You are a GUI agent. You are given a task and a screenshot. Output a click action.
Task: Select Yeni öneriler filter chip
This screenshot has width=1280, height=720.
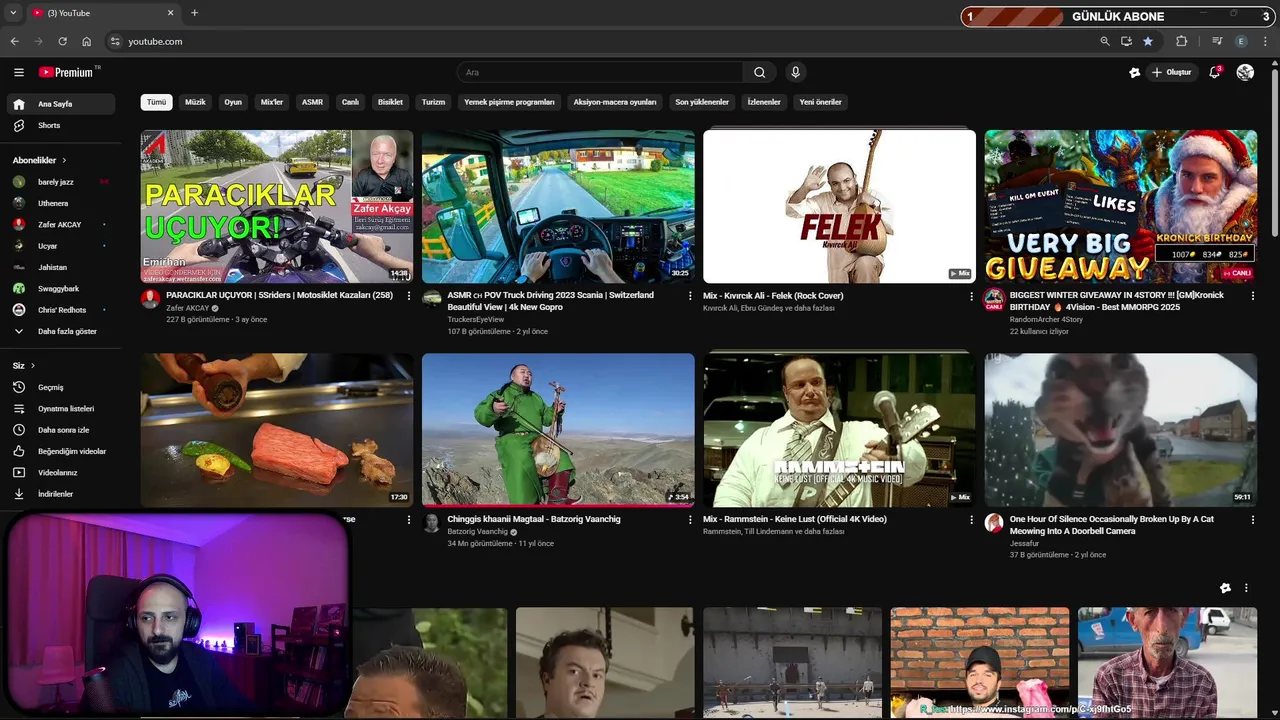pos(820,102)
